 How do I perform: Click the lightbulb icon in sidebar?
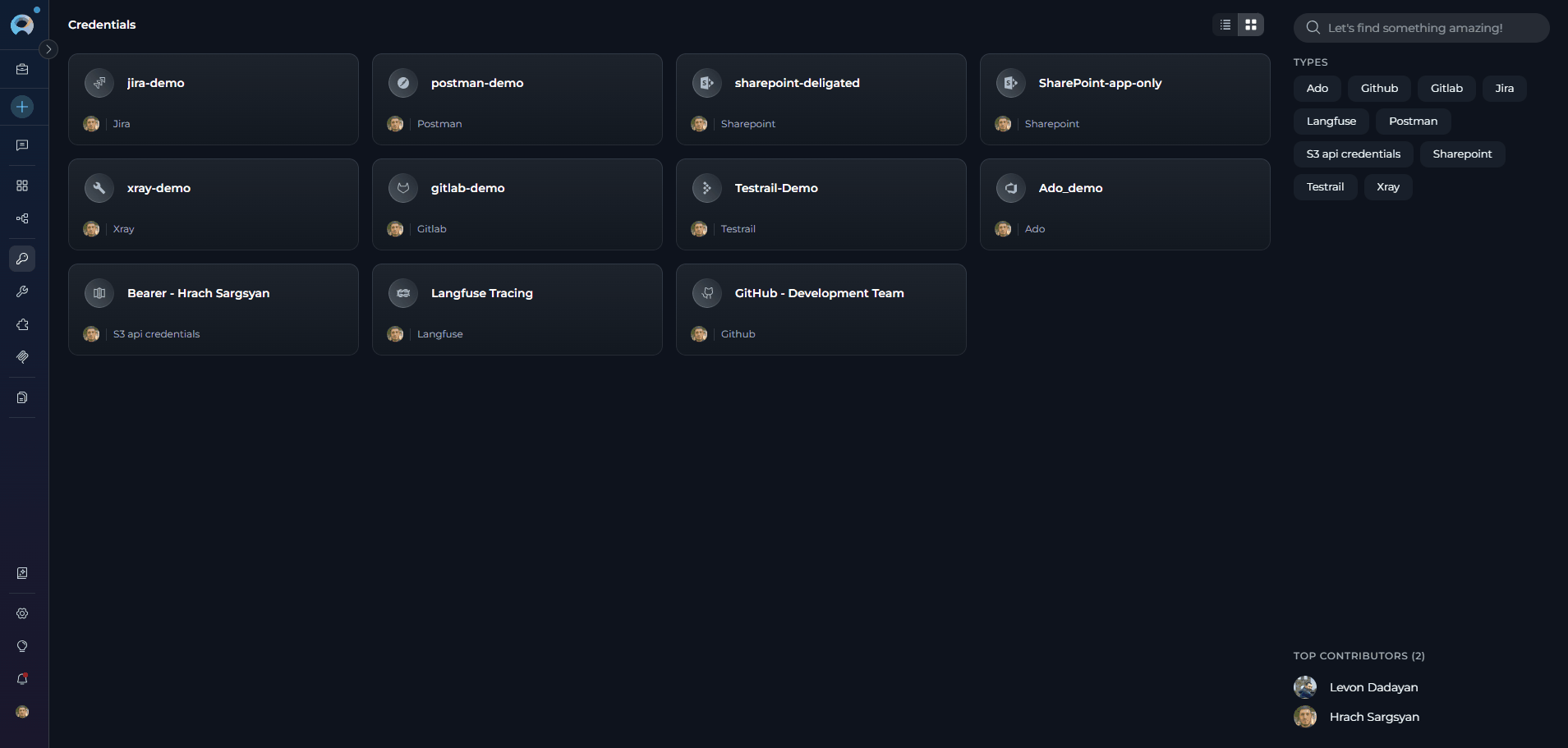click(x=22, y=646)
